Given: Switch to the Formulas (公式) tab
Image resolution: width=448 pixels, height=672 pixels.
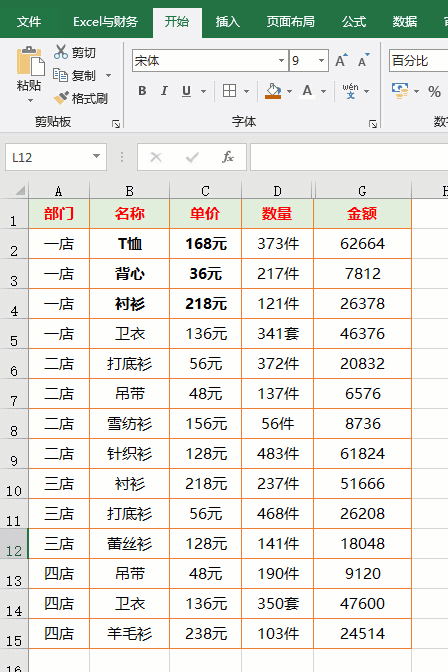Looking at the screenshot, I should coord(354,21).
